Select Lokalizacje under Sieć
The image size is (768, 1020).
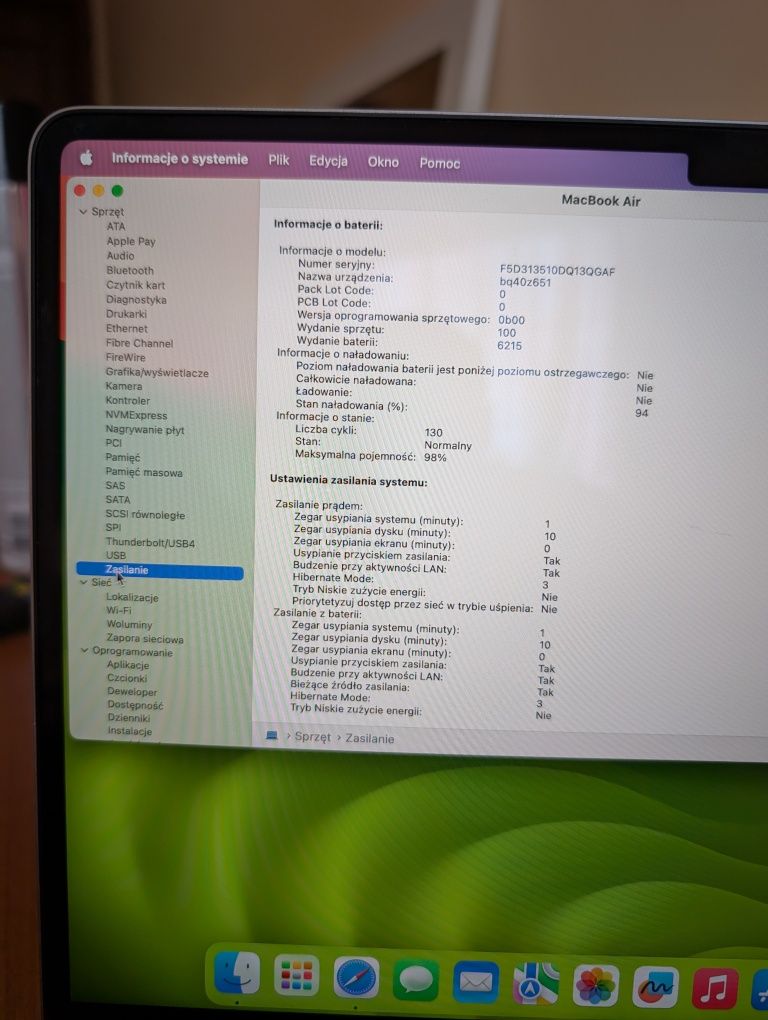(x=132, y=597)
